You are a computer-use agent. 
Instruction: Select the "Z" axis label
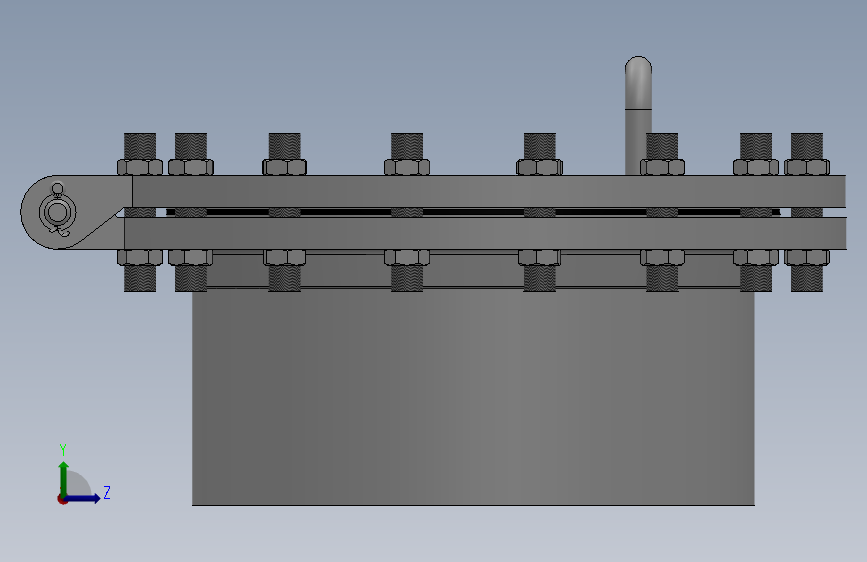click(107, 492)
